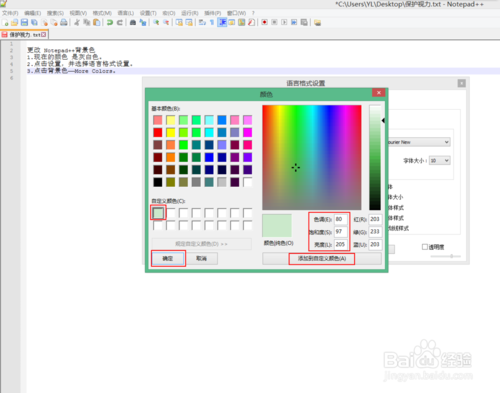Confirm color with the 确定 button
This screenshot has width=500, height=393.
tap(168, 258)
